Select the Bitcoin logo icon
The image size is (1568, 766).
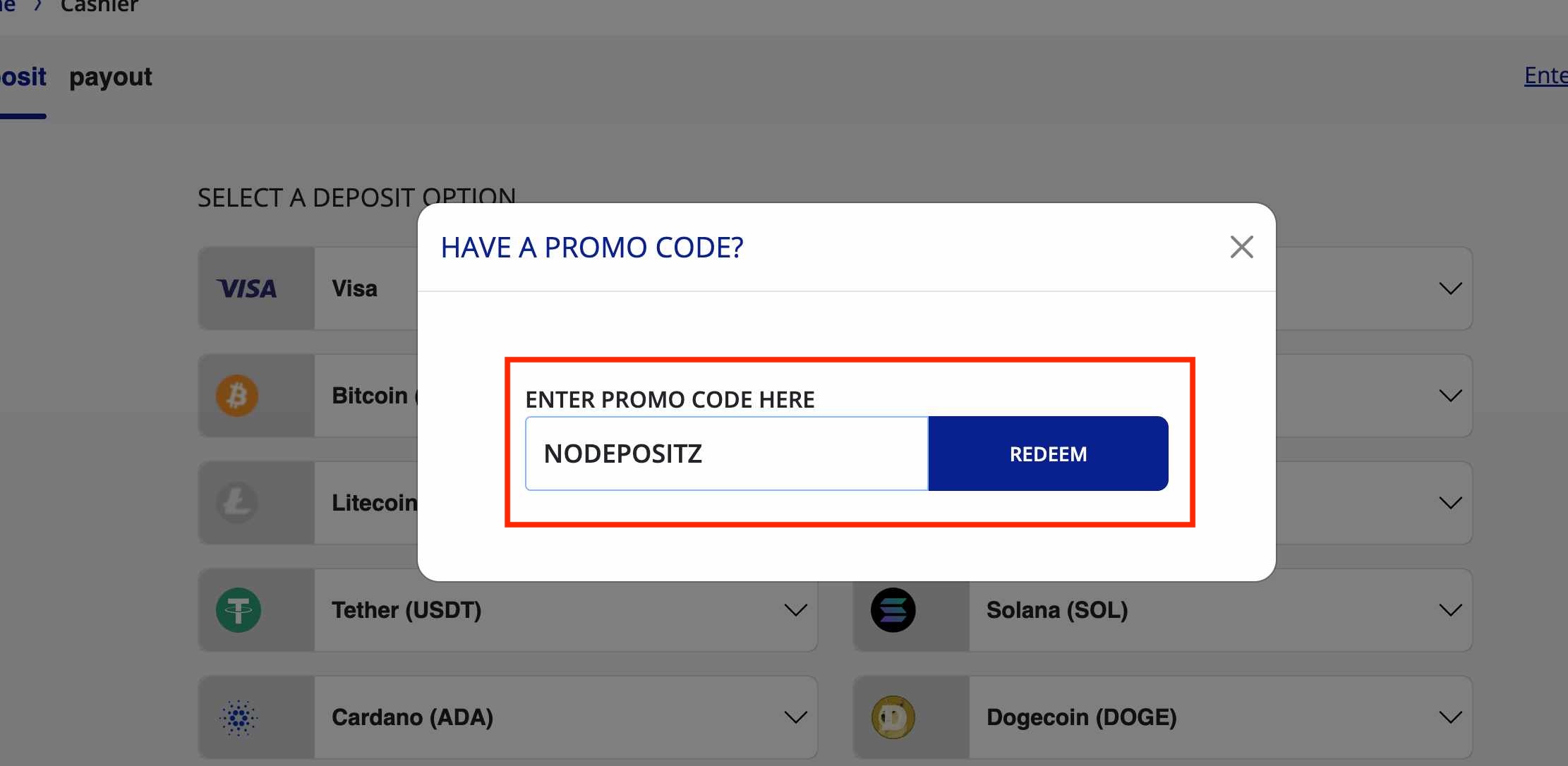[x=236, y=395]
